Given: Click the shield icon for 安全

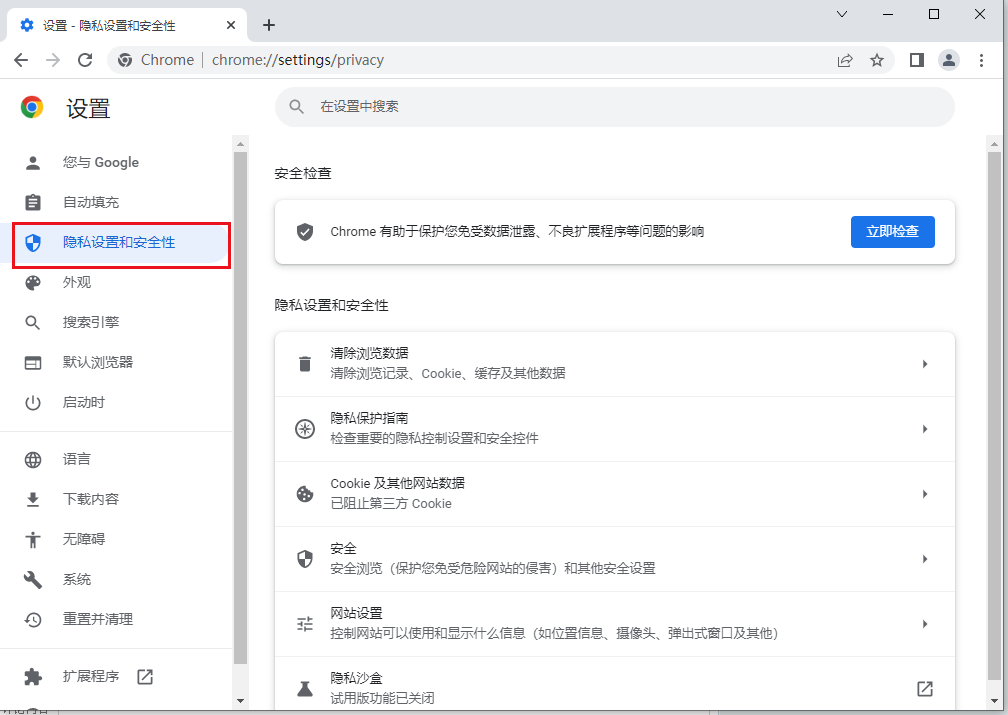Looking at the screenshot, I should pyautogui.click(x=305, y=559).
